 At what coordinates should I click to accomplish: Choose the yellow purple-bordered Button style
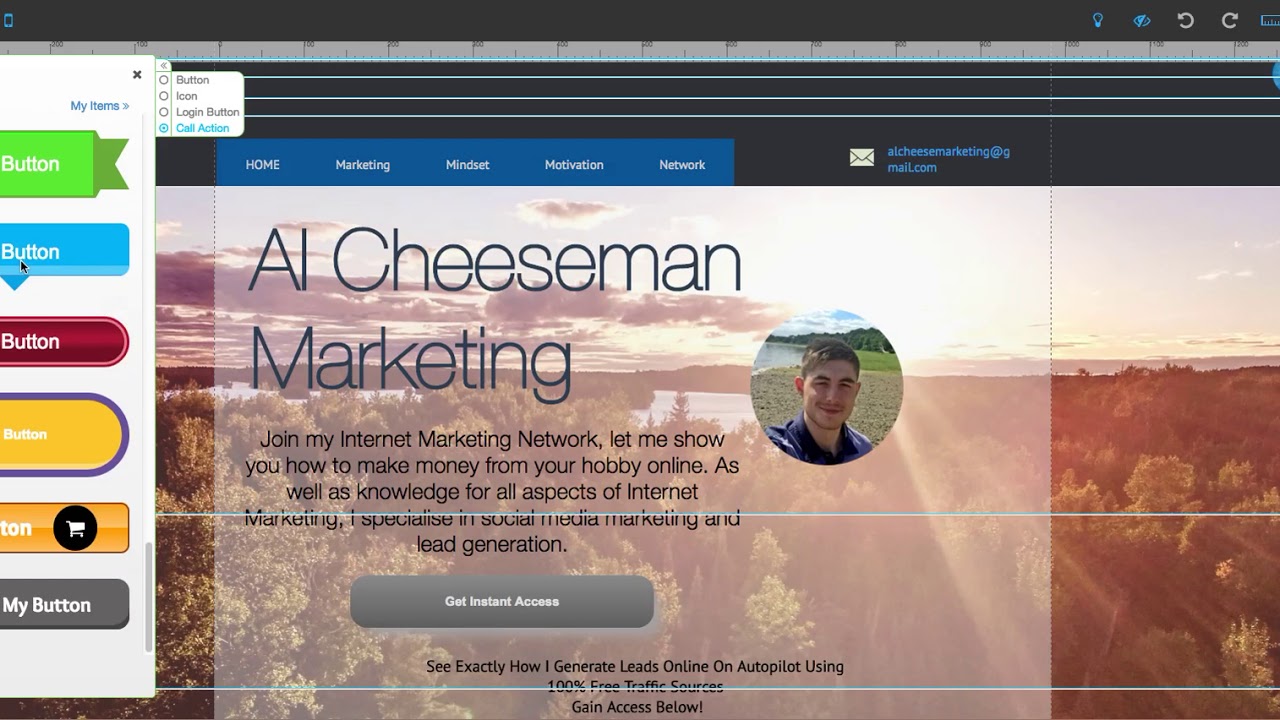click(x=64, y=434)
